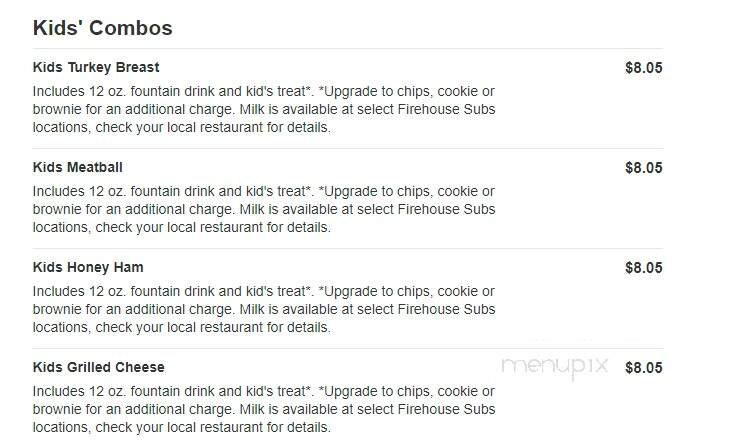Open the Kids Turkey Breast item
Screen dimensions: 734x448
[96, 68]
